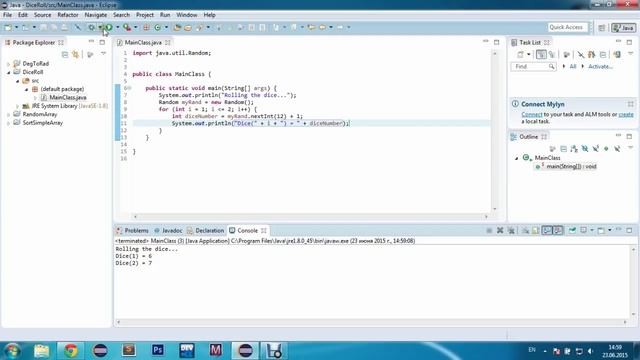The width and height of the screenshot is (640, 360).
Task: Open Chrome from the Windows taskbar
Action: 70,350
